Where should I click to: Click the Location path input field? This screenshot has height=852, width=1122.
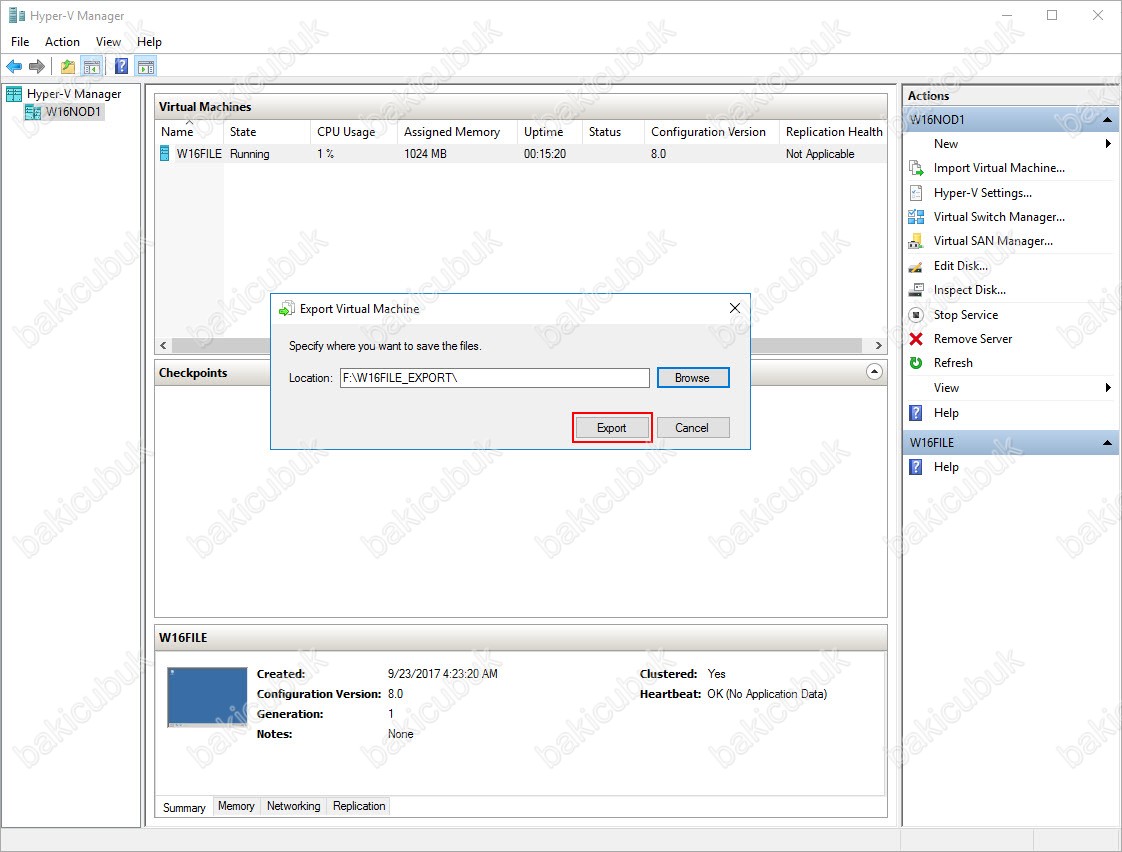494,378
